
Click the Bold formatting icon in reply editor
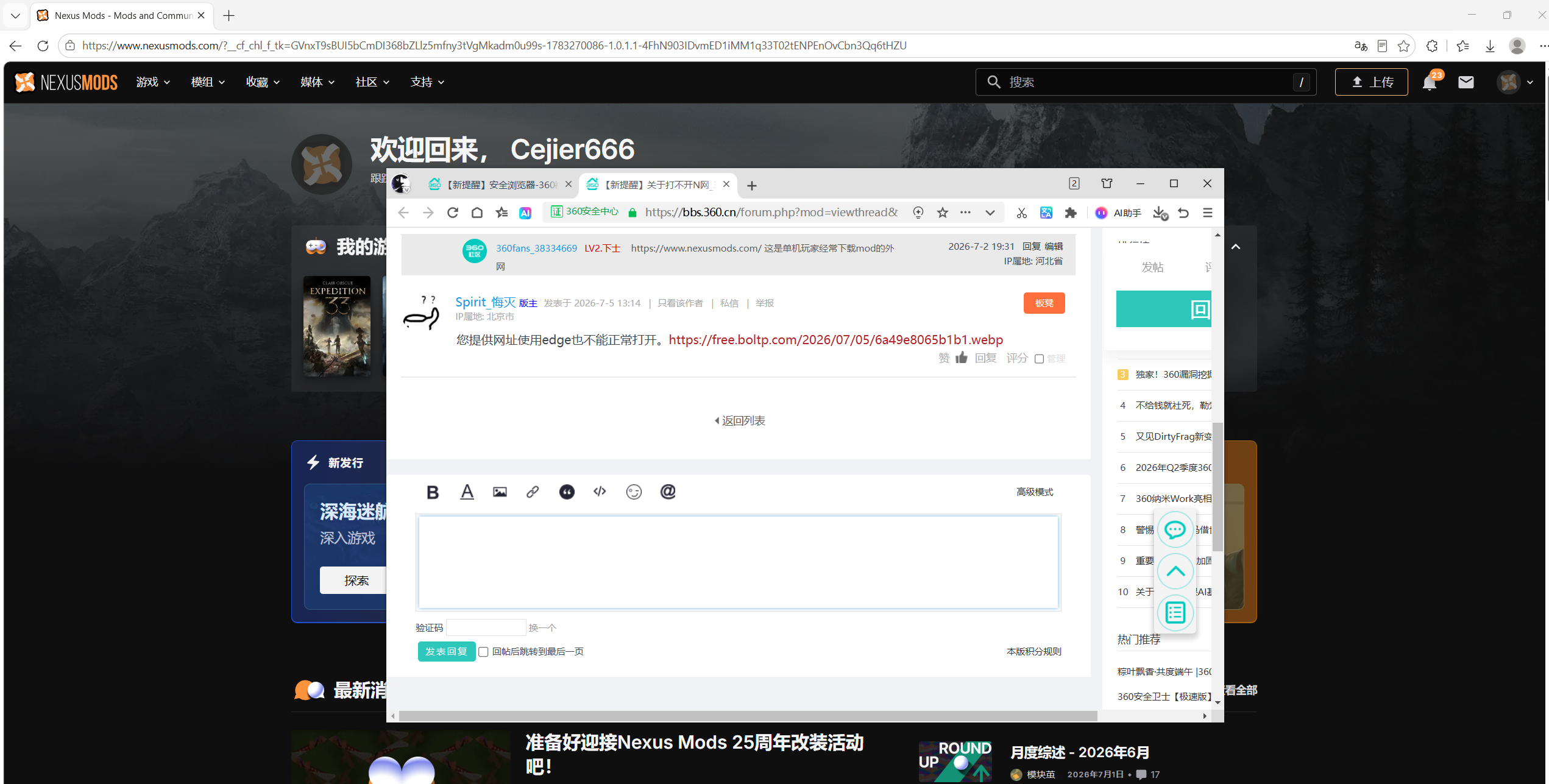tap(433, 492)
